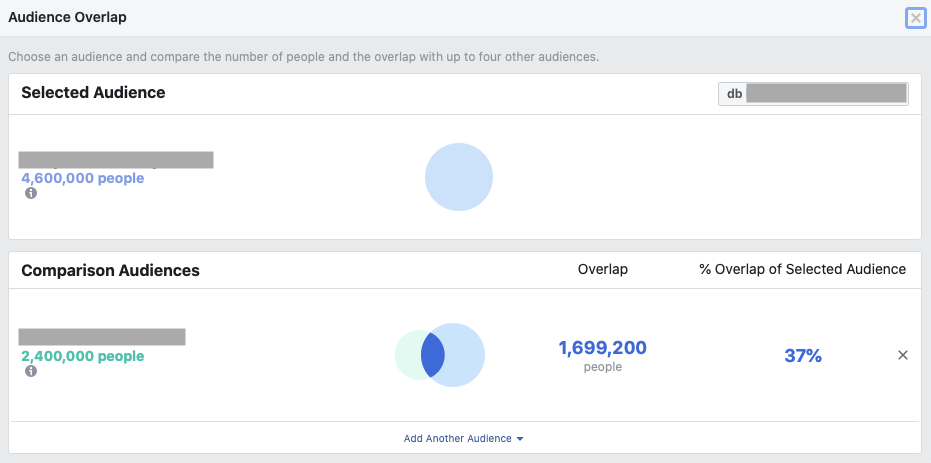
Task: Click the 1,699,200 overlap count
Action: click(602, 348)
